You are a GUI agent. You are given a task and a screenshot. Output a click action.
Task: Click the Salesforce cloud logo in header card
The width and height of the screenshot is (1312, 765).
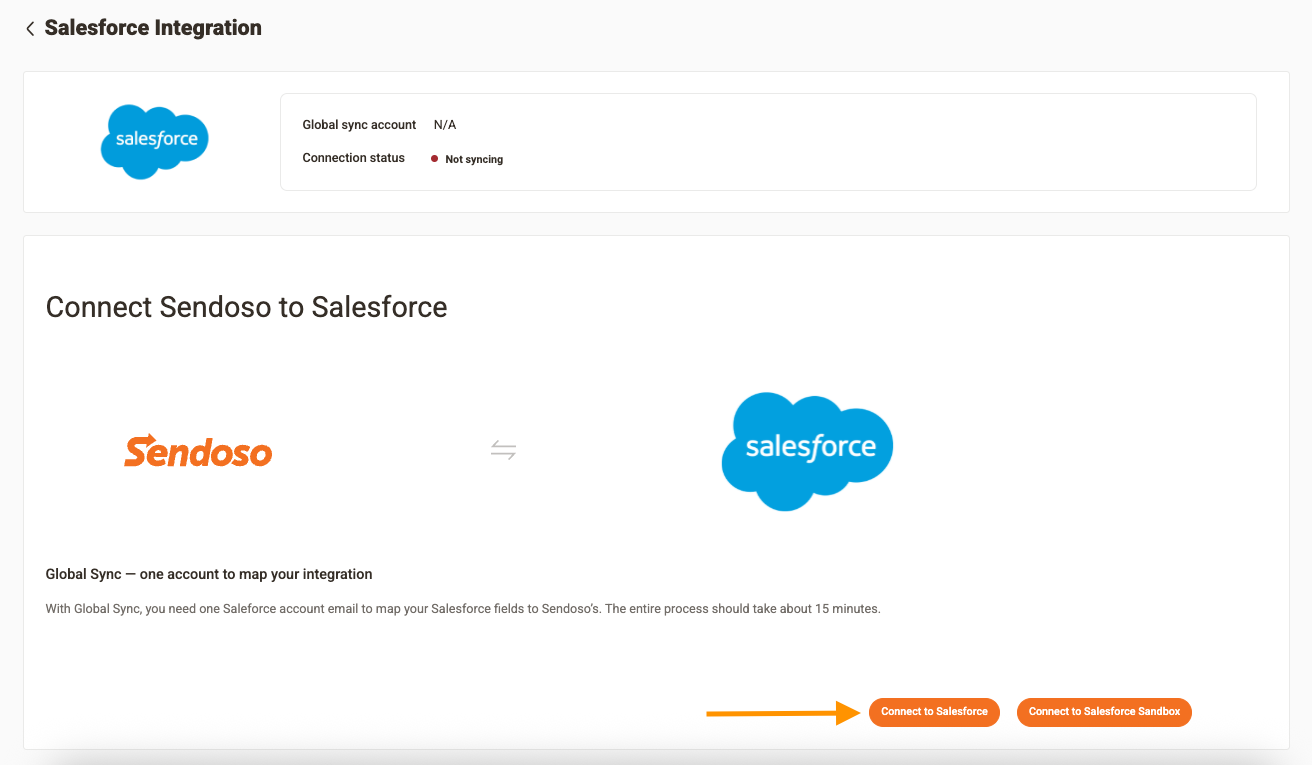coord(155,142)
